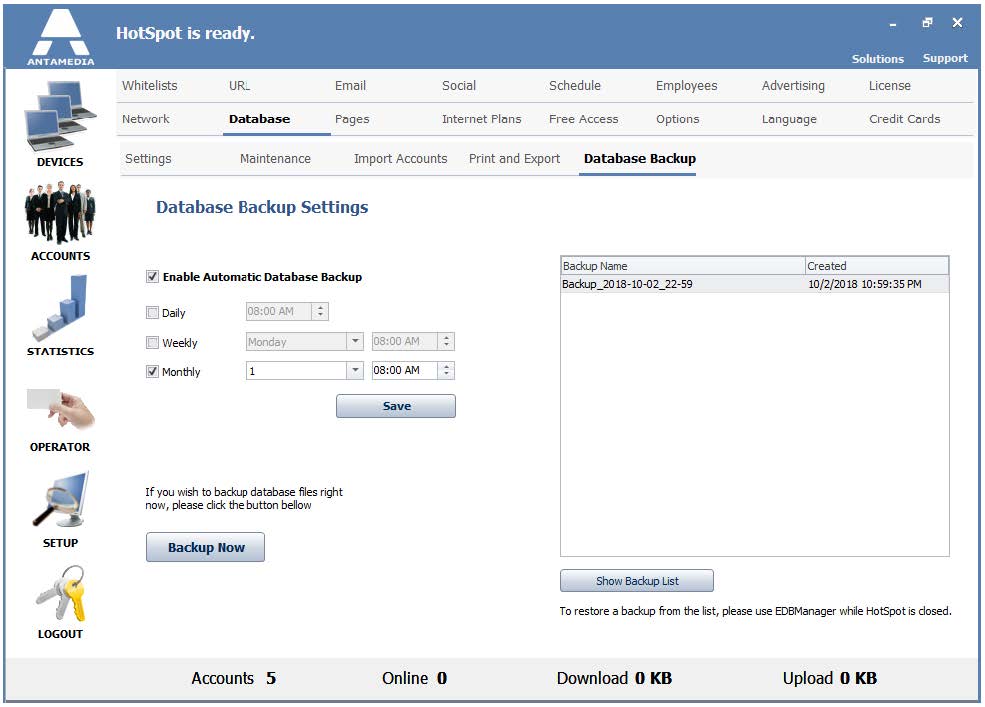This screenshot has height=707, width=985.
Task: Switch to the Credit Cards tab
Action: 905,119
